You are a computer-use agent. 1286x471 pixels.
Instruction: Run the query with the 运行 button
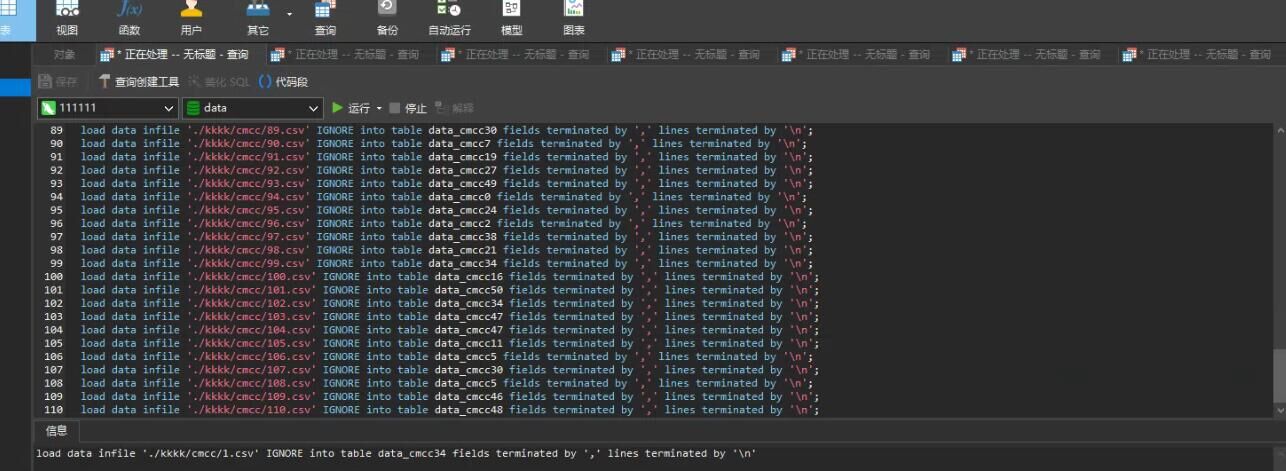(x=351, y=108)
